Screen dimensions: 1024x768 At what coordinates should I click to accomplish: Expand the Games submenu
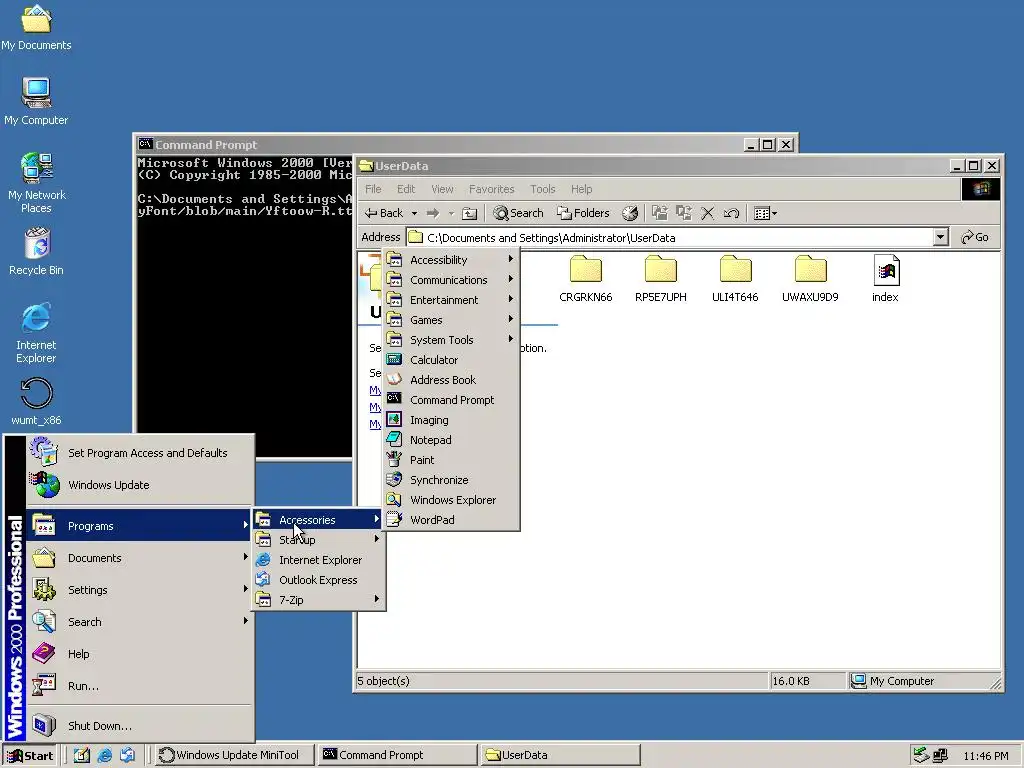click(451, 320)
